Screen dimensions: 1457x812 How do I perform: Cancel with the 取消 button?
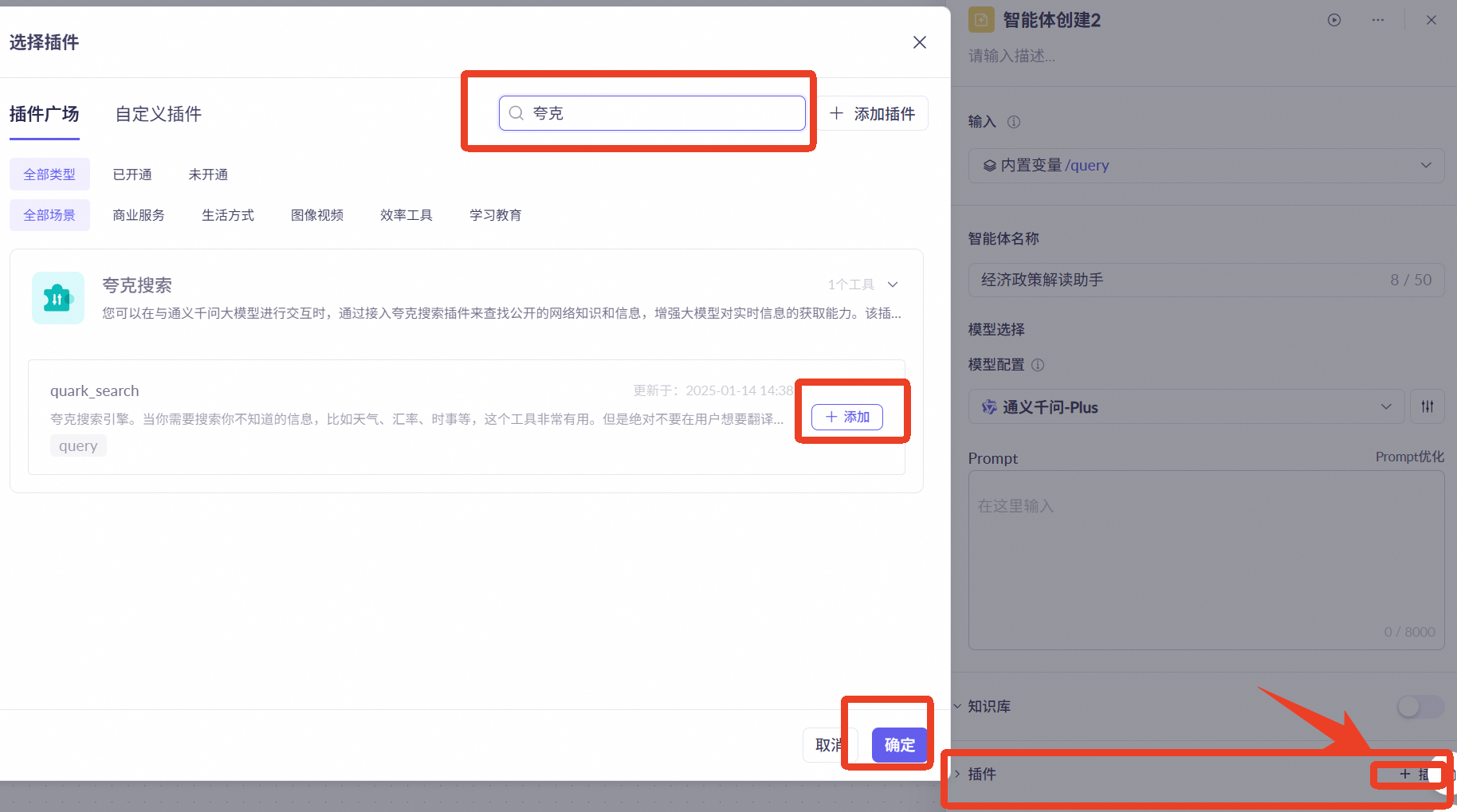(x=830, y=745)
